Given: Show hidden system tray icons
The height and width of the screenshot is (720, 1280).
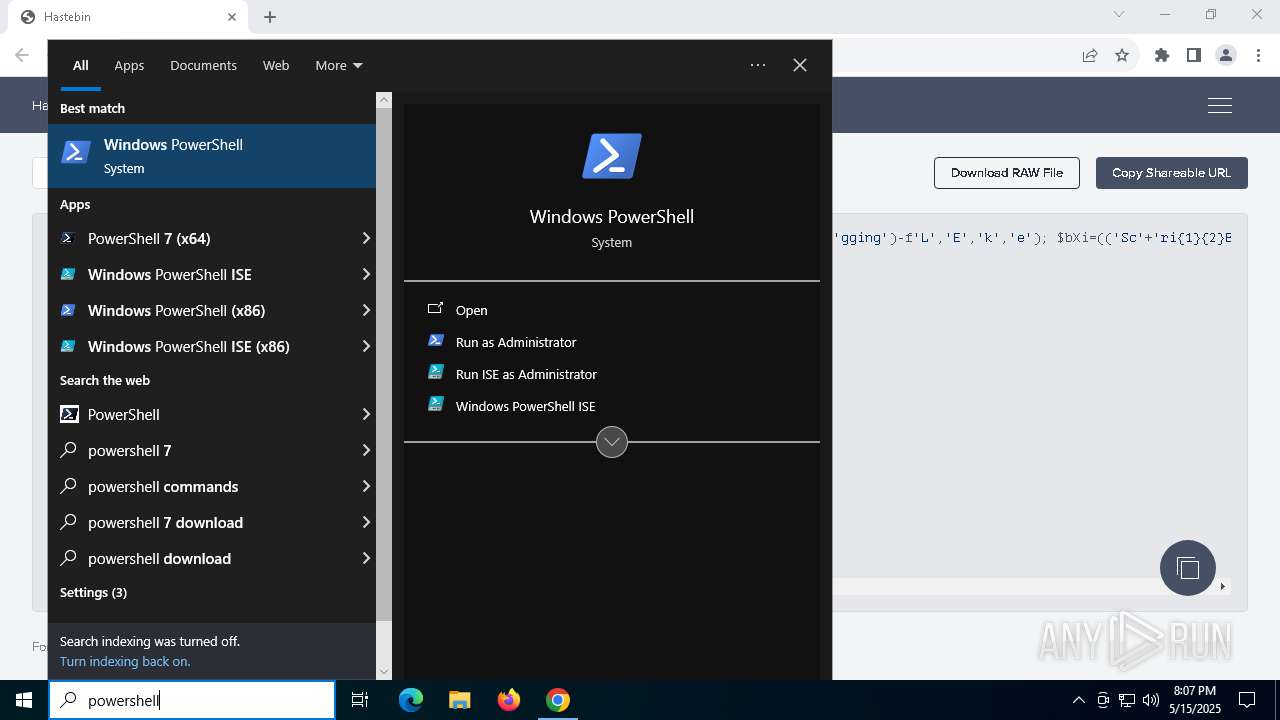Looking at the screenshot, I should click(x=1078, y=700).
